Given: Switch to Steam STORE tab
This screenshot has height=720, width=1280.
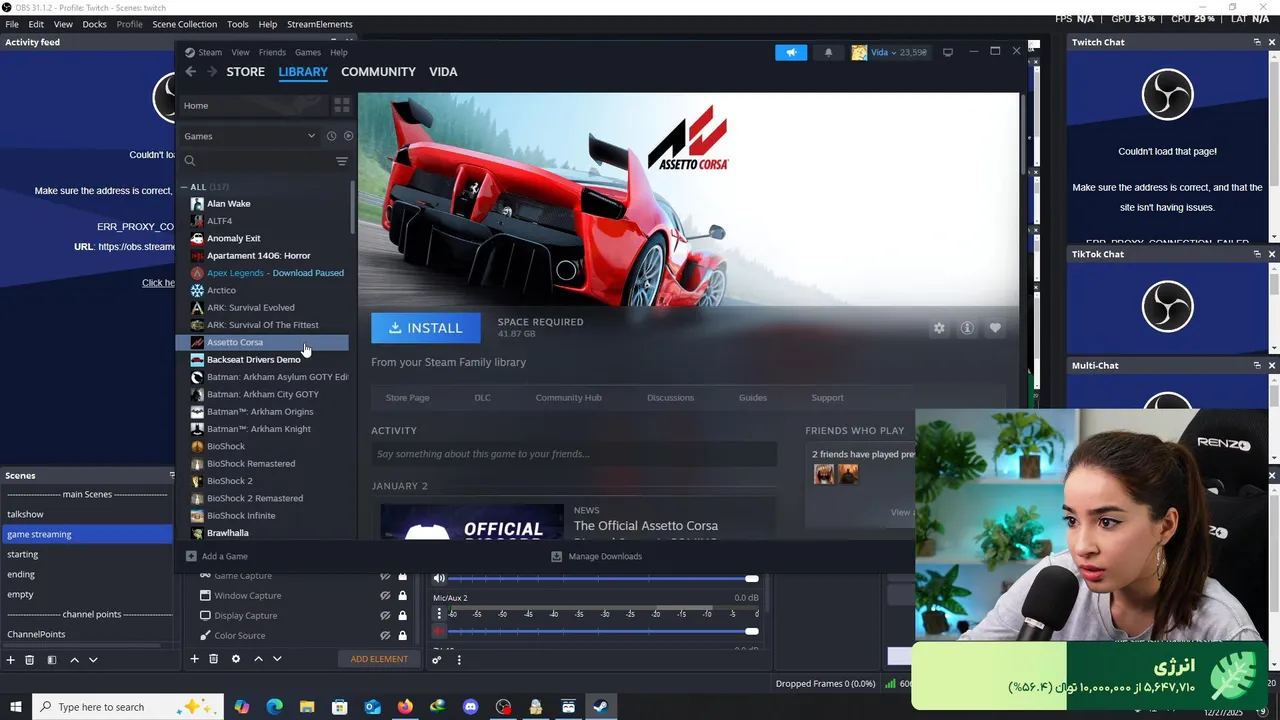Looking at the screenshot, I should 245,72.
